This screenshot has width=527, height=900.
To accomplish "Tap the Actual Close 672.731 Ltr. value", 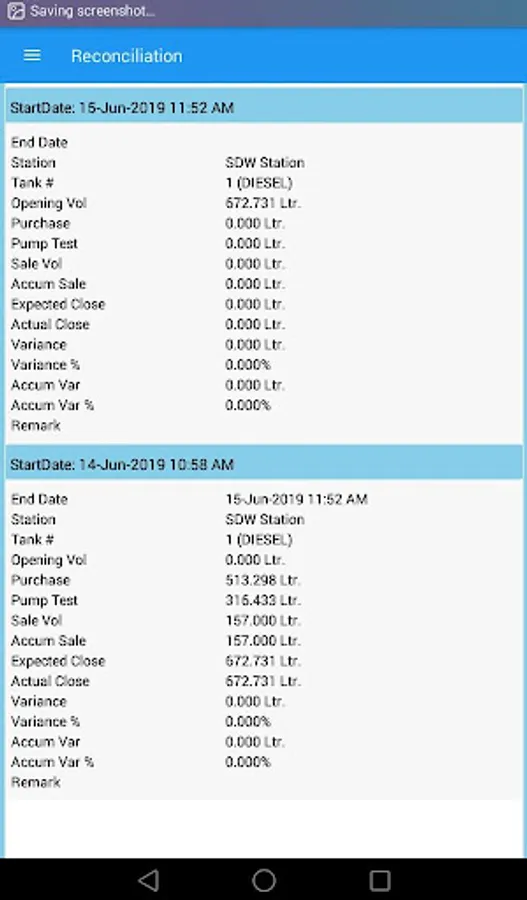I will 263,681.
